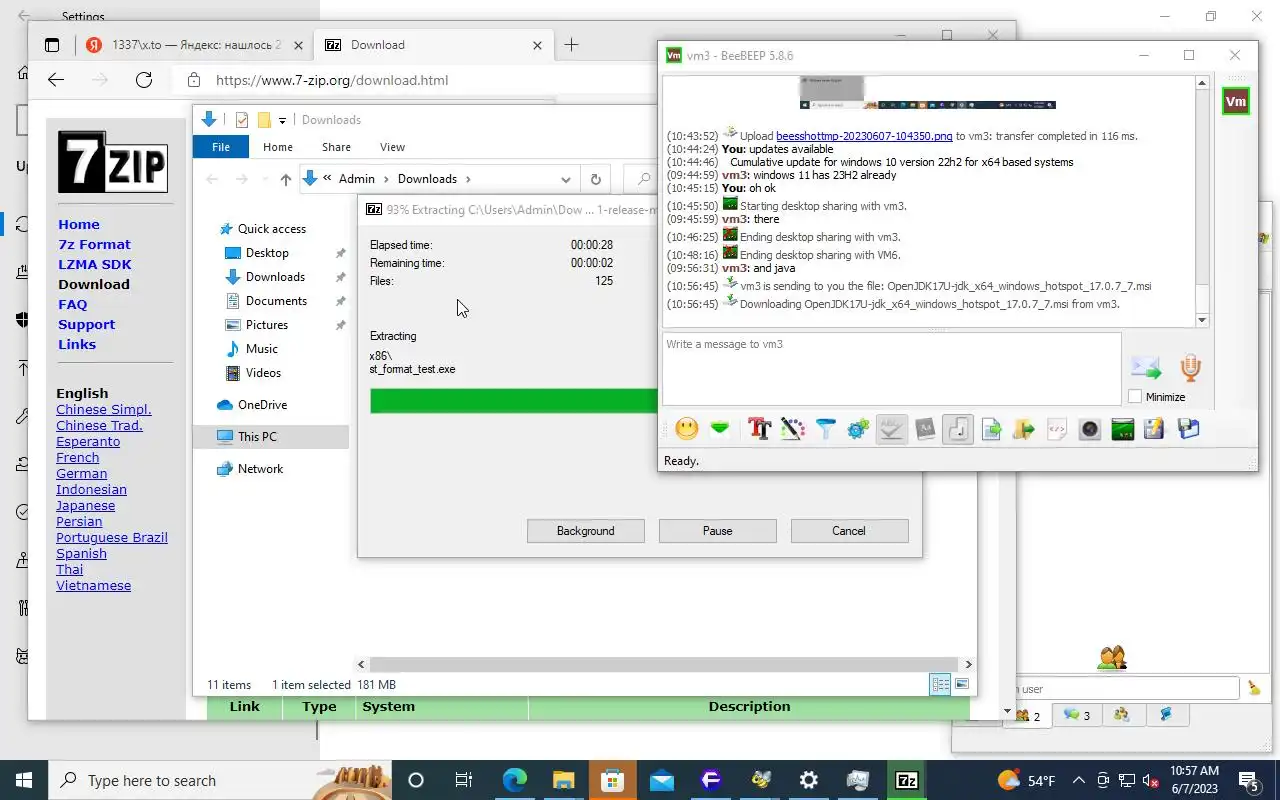Open the chat settings blue gear icon

858,429
